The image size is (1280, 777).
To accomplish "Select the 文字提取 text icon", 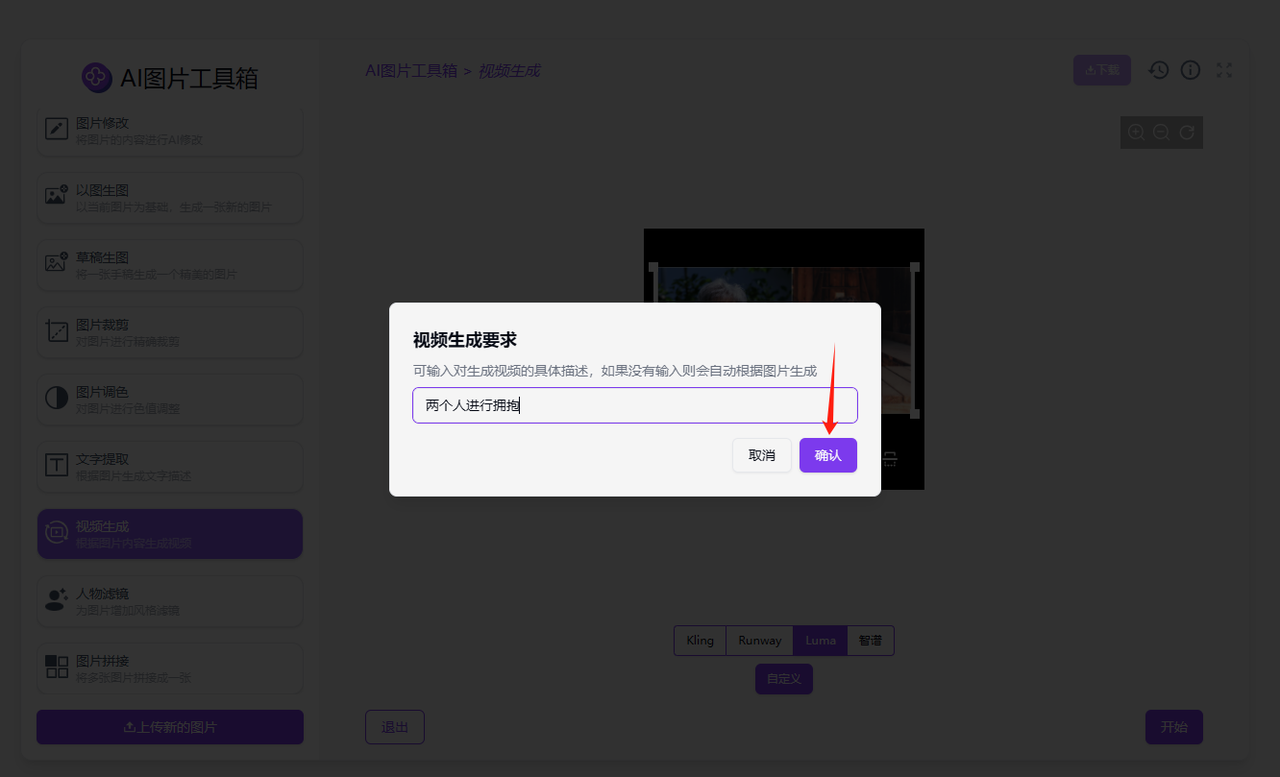I will point(57,464).
